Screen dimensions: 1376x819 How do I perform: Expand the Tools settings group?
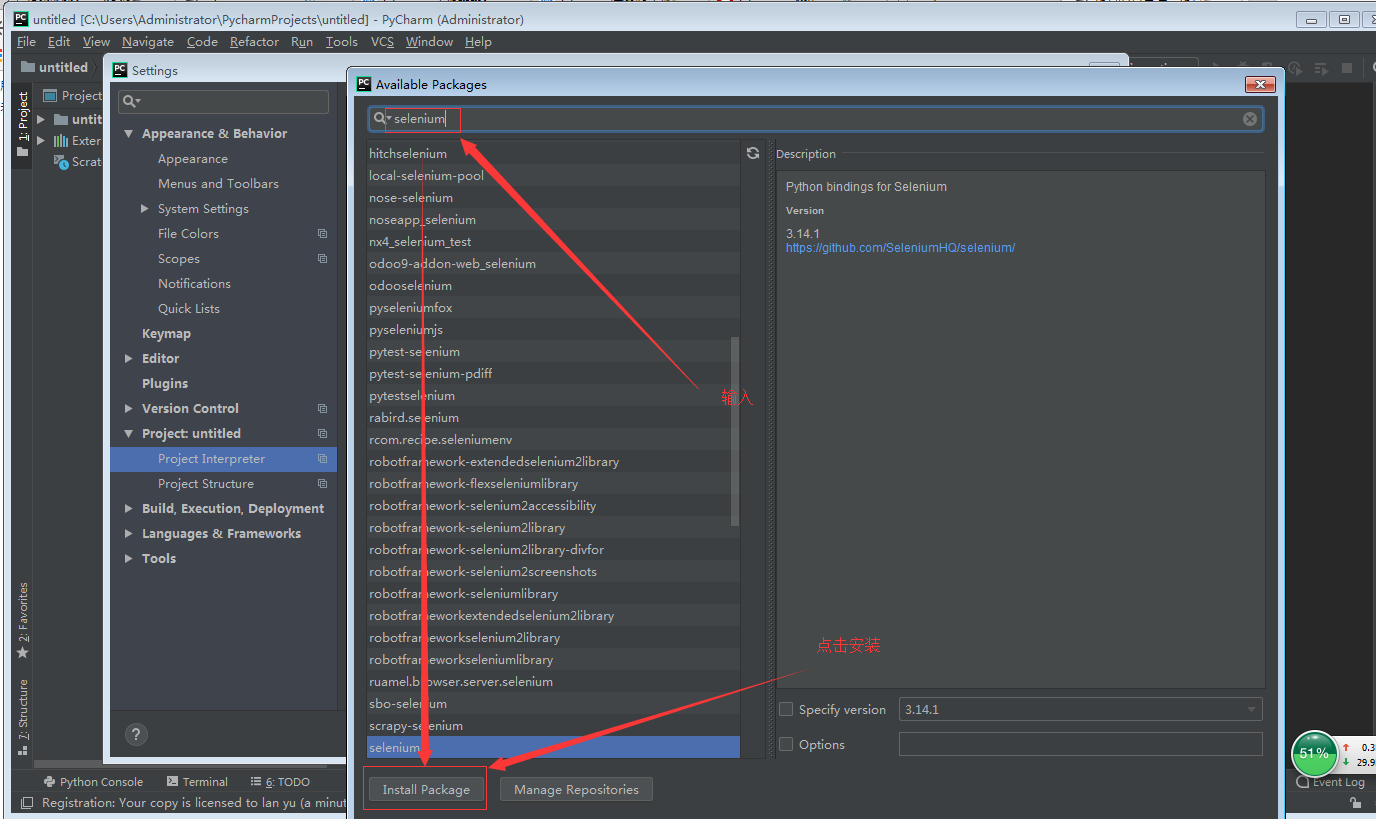coord(128,559)
